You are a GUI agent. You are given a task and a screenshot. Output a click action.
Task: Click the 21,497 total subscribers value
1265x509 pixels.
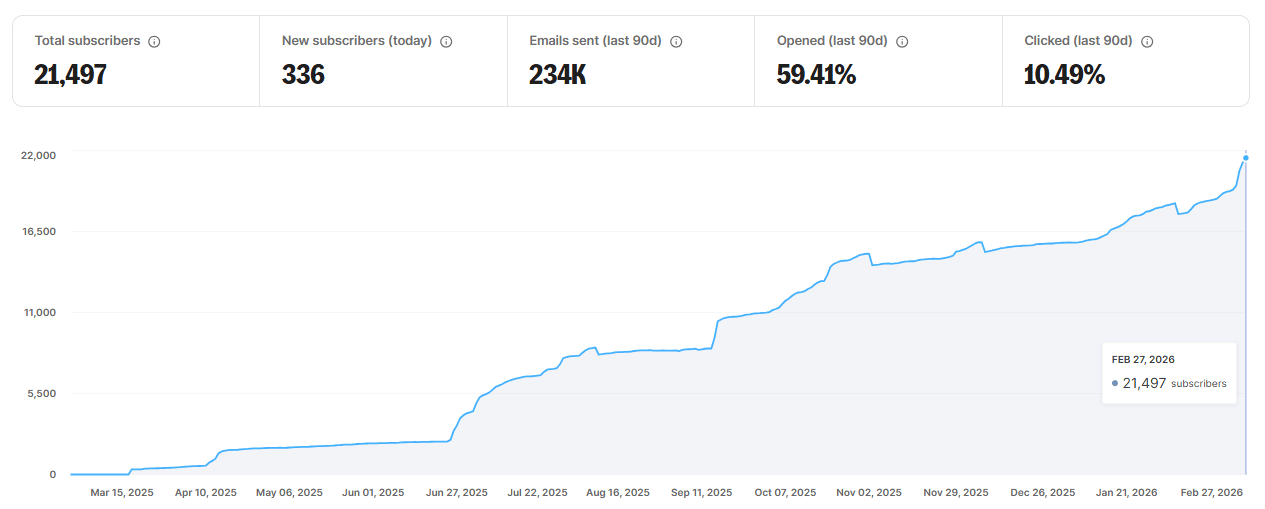[70, 75]
